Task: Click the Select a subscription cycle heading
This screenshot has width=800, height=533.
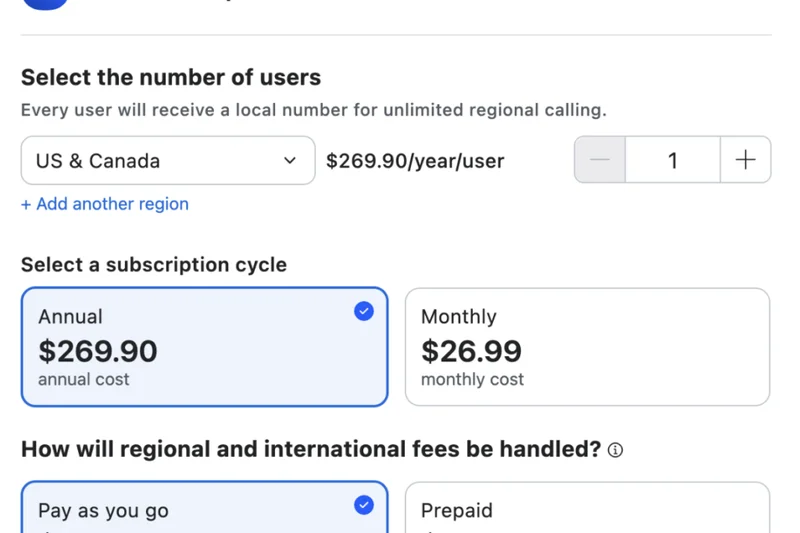Action: [x=154, y=265]
